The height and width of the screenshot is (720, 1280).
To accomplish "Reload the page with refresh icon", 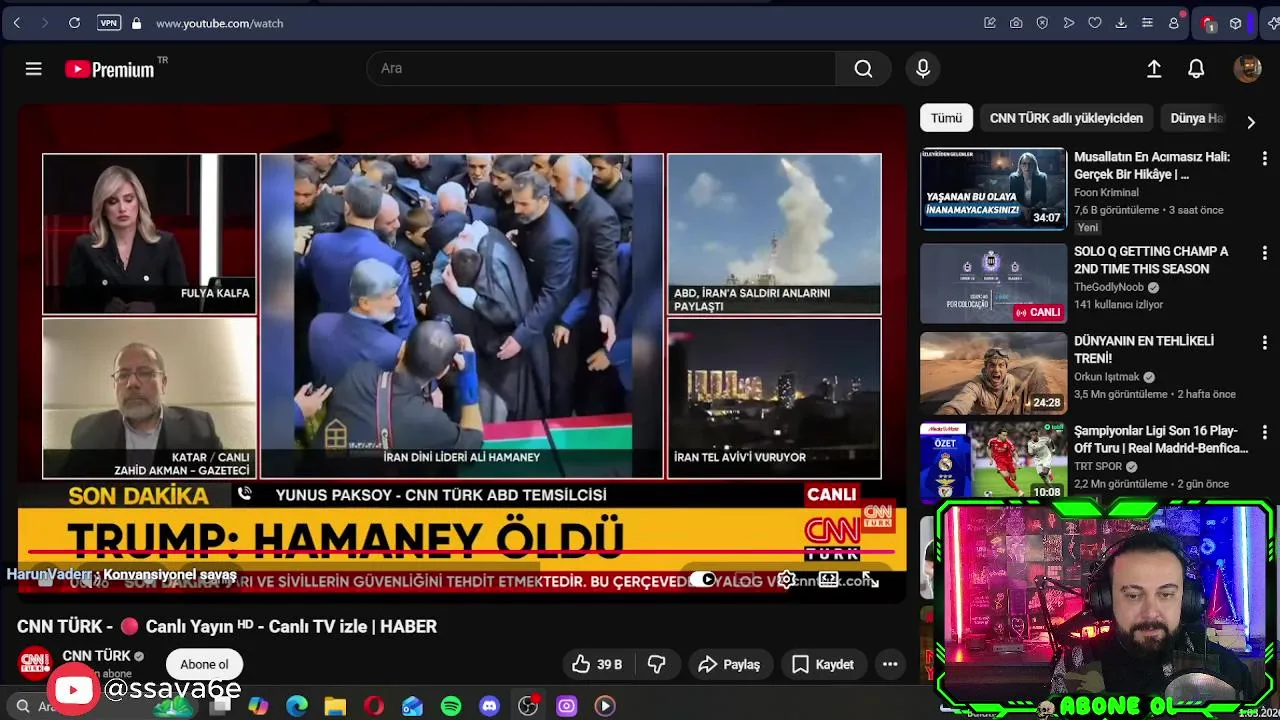I will tap(74, 23).
